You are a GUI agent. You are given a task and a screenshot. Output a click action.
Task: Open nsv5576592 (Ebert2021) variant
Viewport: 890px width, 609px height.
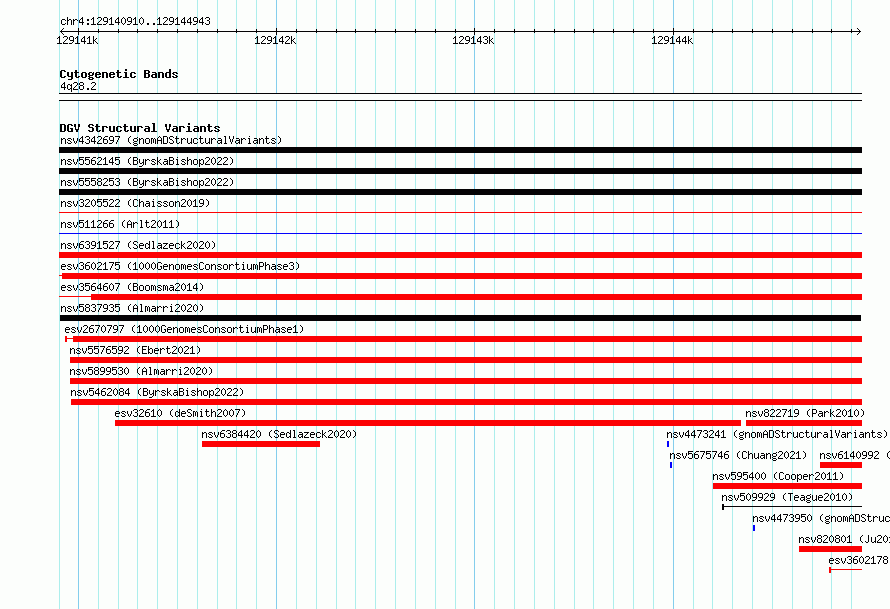[135, 350]
